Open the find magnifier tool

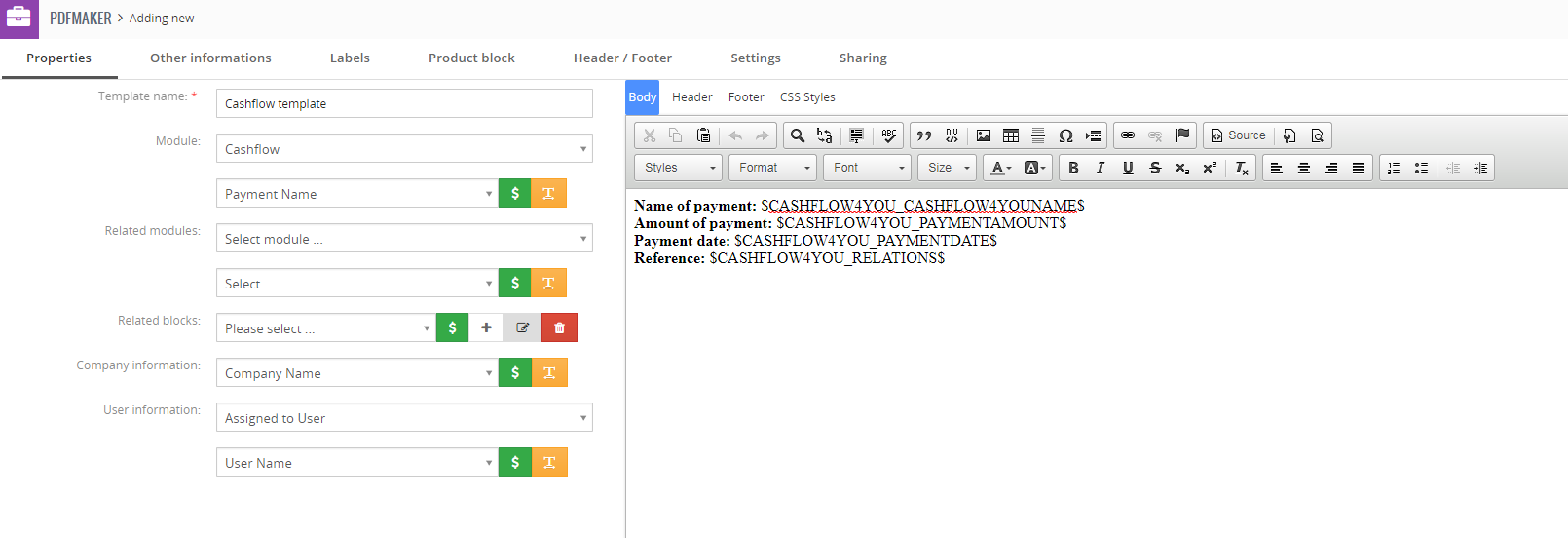click(x=798, y=135)
